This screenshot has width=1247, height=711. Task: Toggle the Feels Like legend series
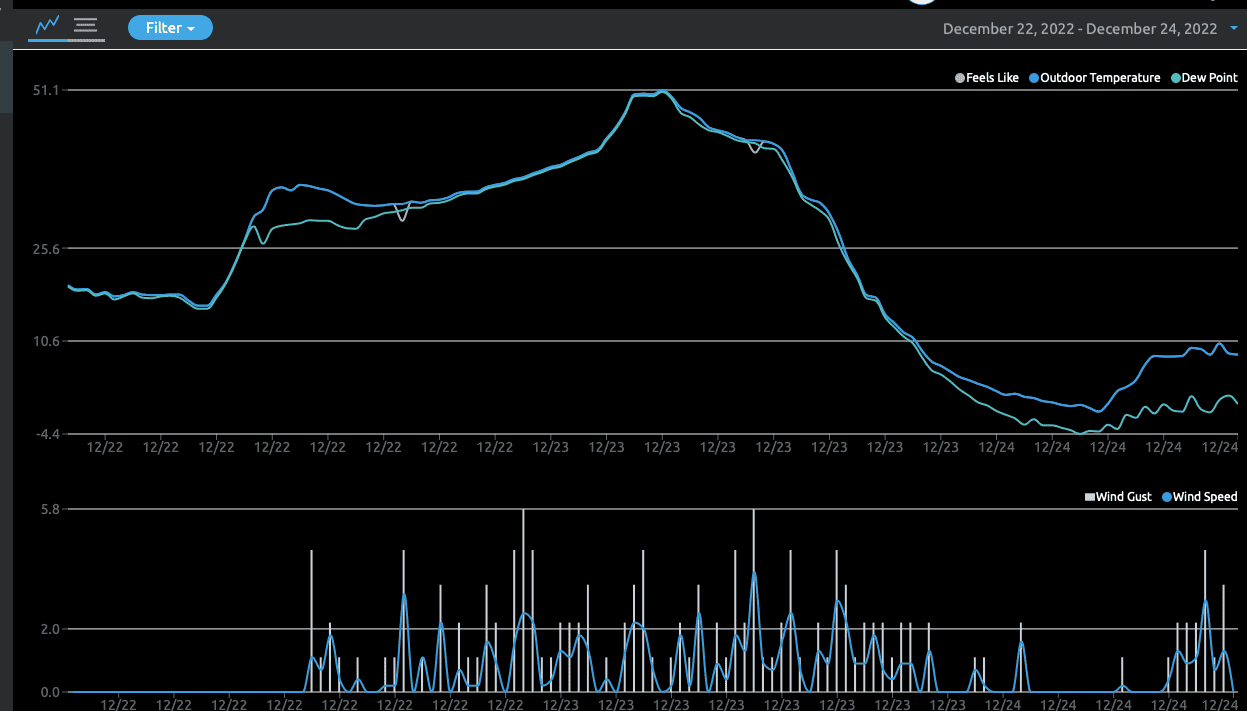pyautogui.click(x=987, y=78)
